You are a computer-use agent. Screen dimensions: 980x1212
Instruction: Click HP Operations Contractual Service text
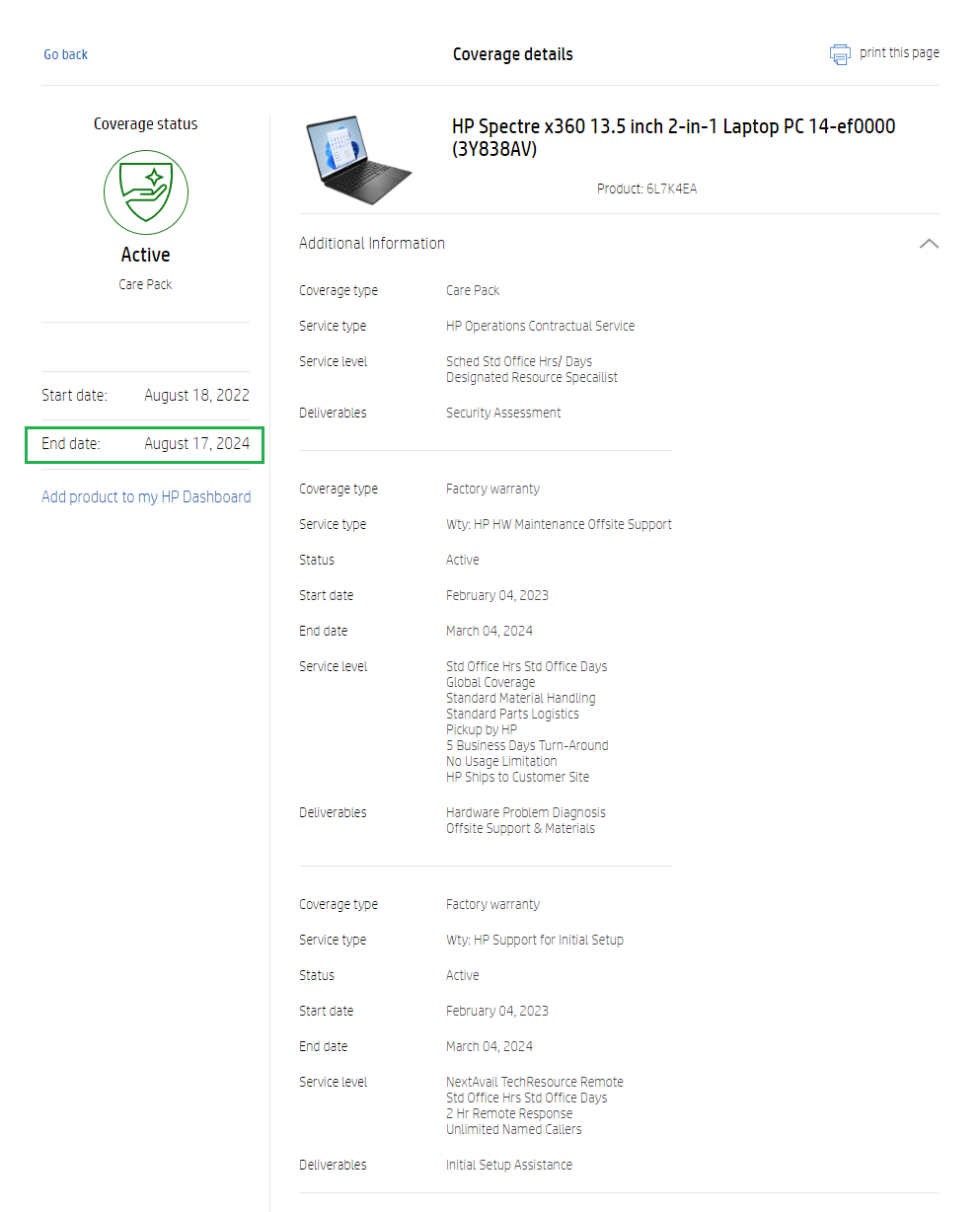point(540,327)
